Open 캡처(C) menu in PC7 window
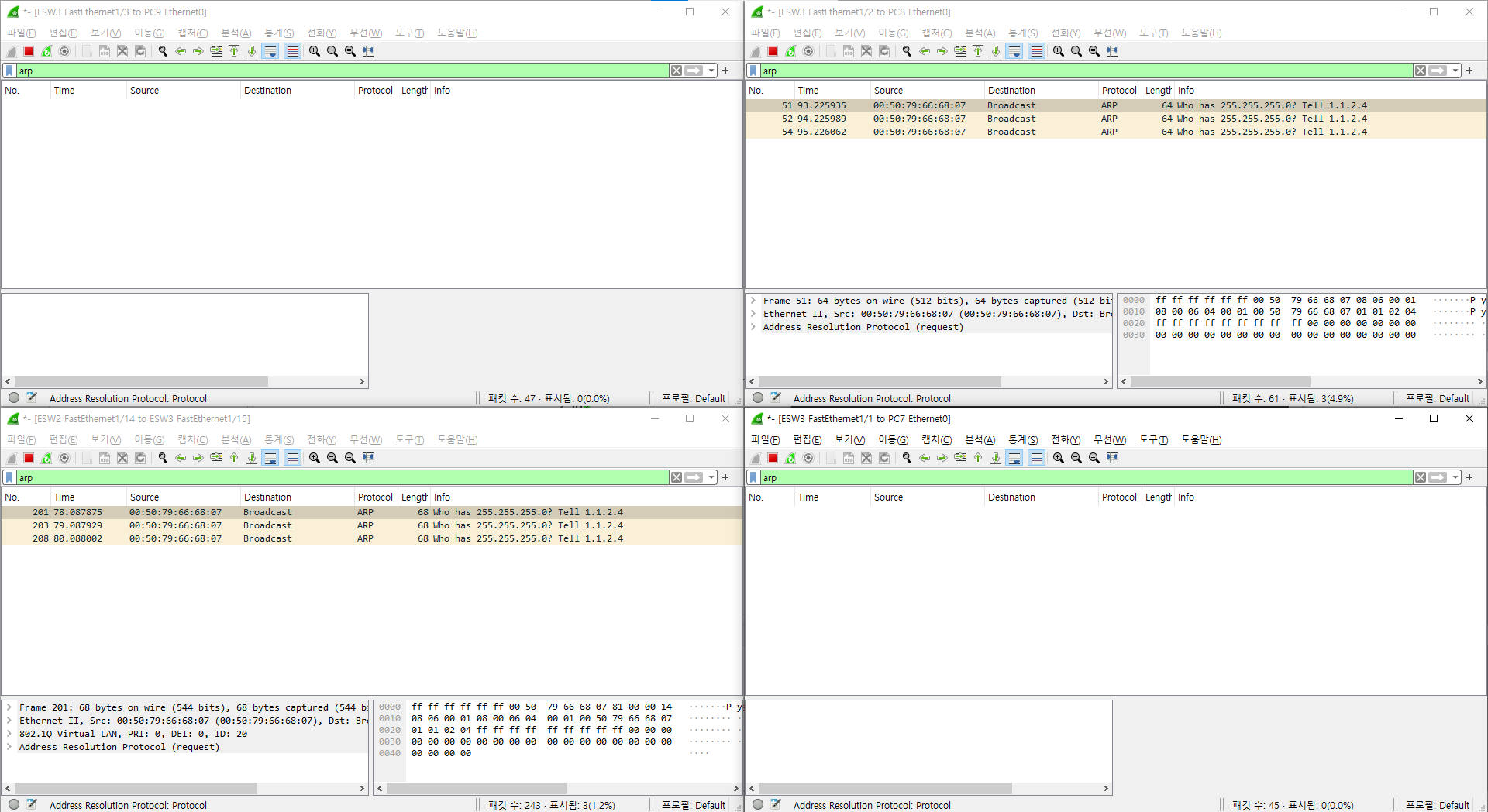The height and width of the screenshot is (812, 1488). pos(936,440)
